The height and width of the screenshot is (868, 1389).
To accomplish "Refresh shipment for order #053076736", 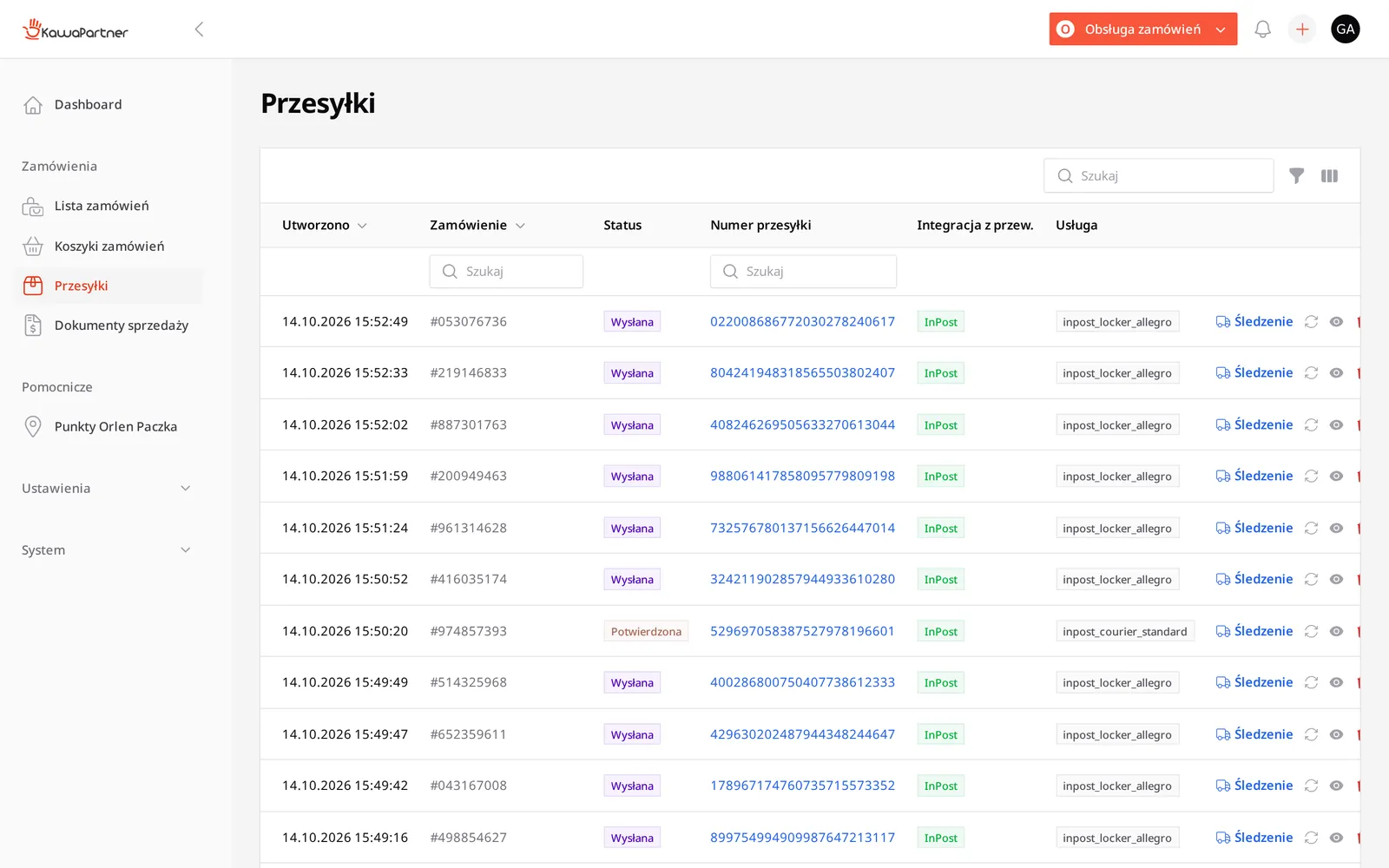I will click(x=1311, y=322).
